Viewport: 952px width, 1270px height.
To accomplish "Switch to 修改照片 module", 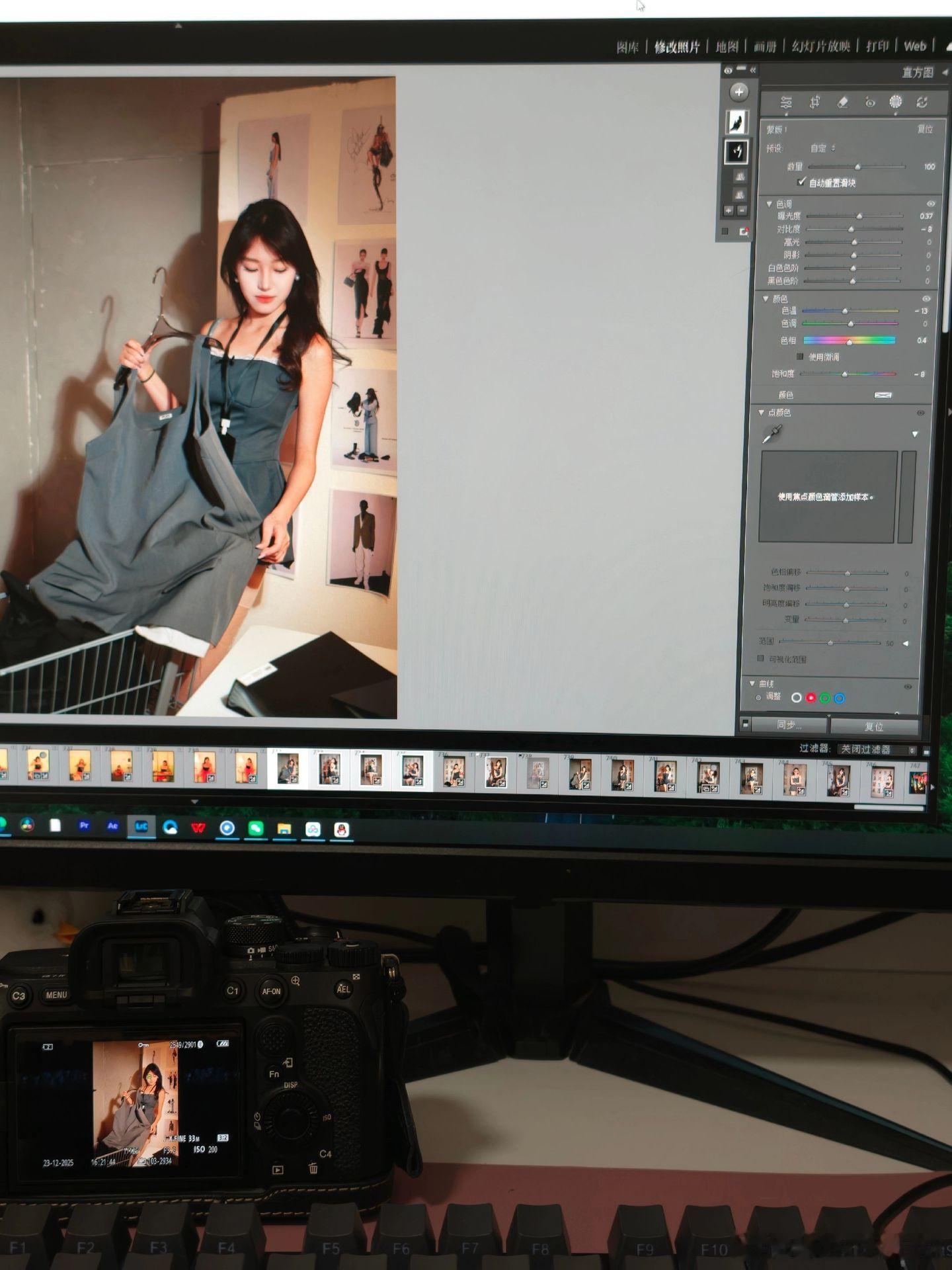I will (677, 47).
